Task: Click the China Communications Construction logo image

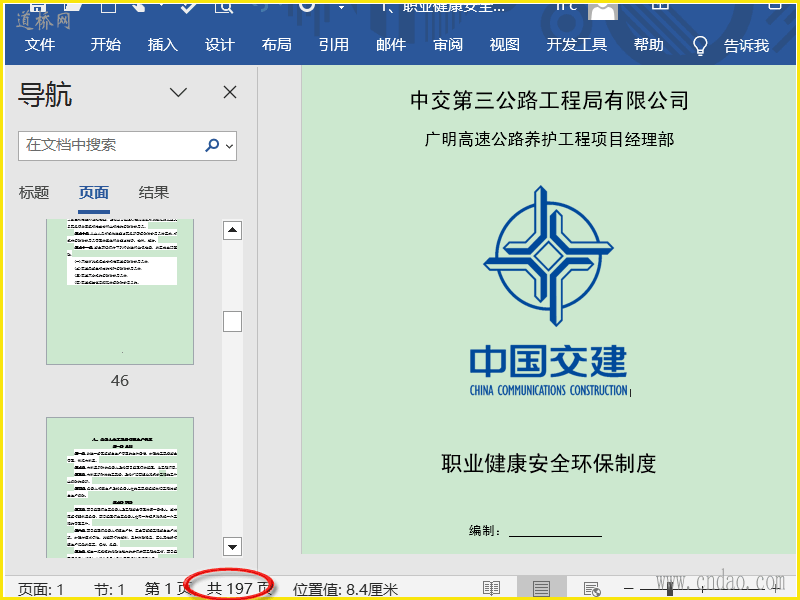Action: tap(549, 291)
